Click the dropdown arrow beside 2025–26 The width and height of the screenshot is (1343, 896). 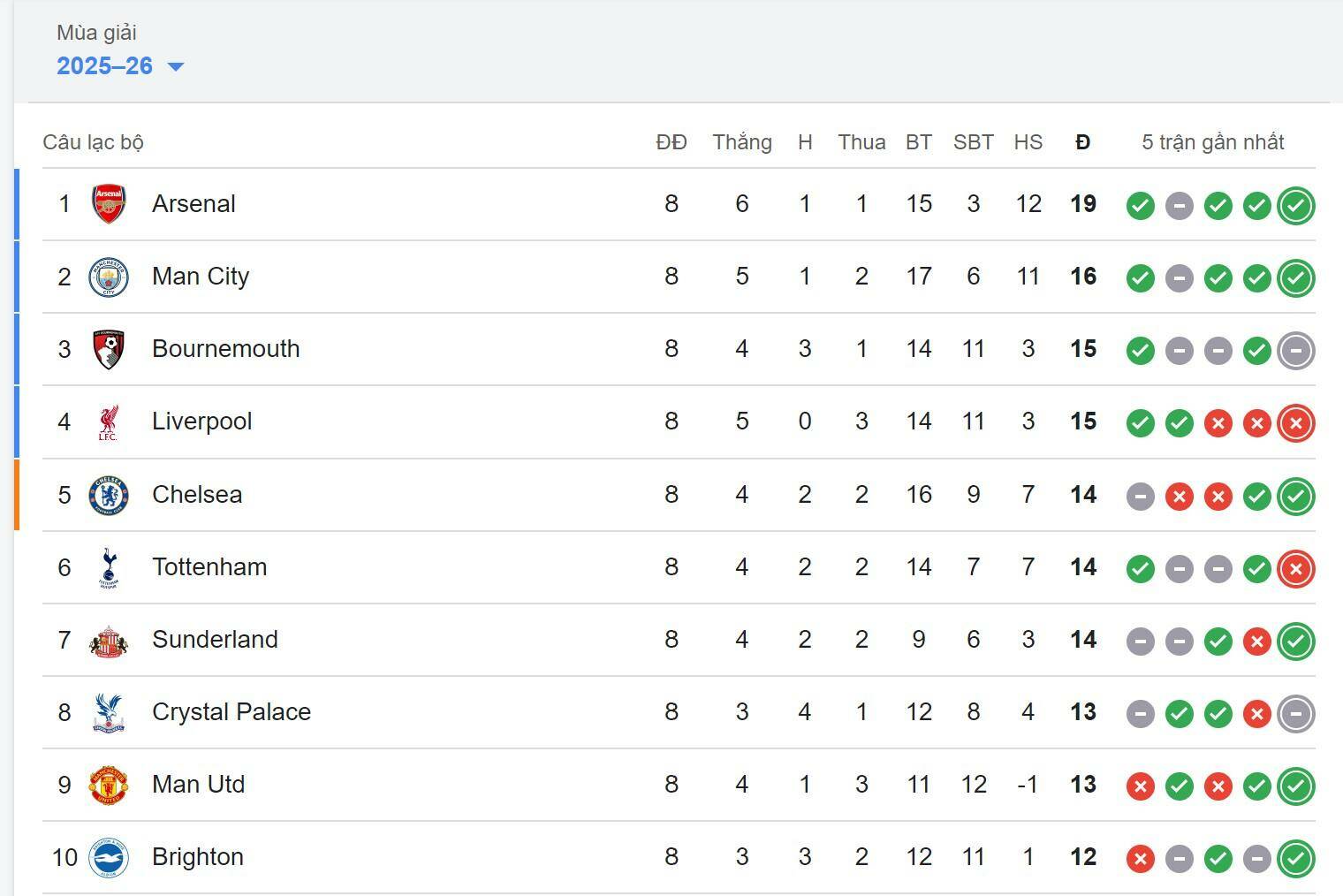[x=176, y=67]
